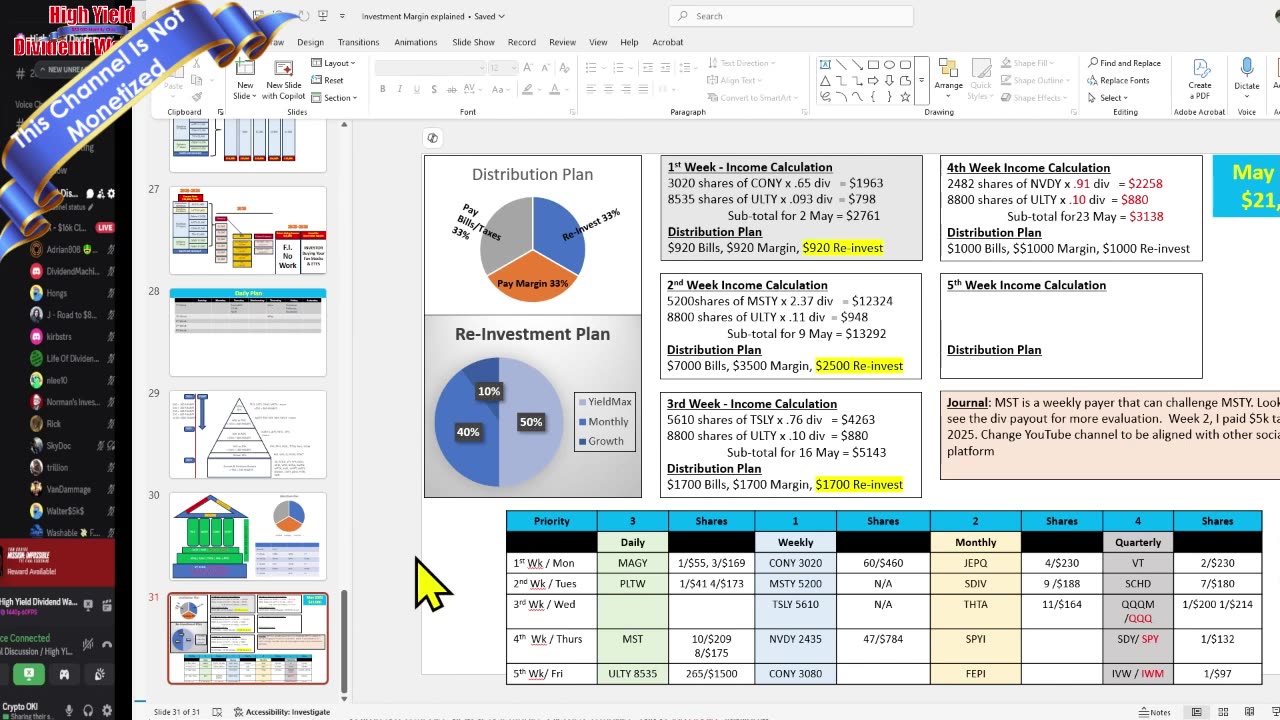Select slide 29 thumbnail
The height and width of the screenshot is (720, 1280).
coord(248,434)
